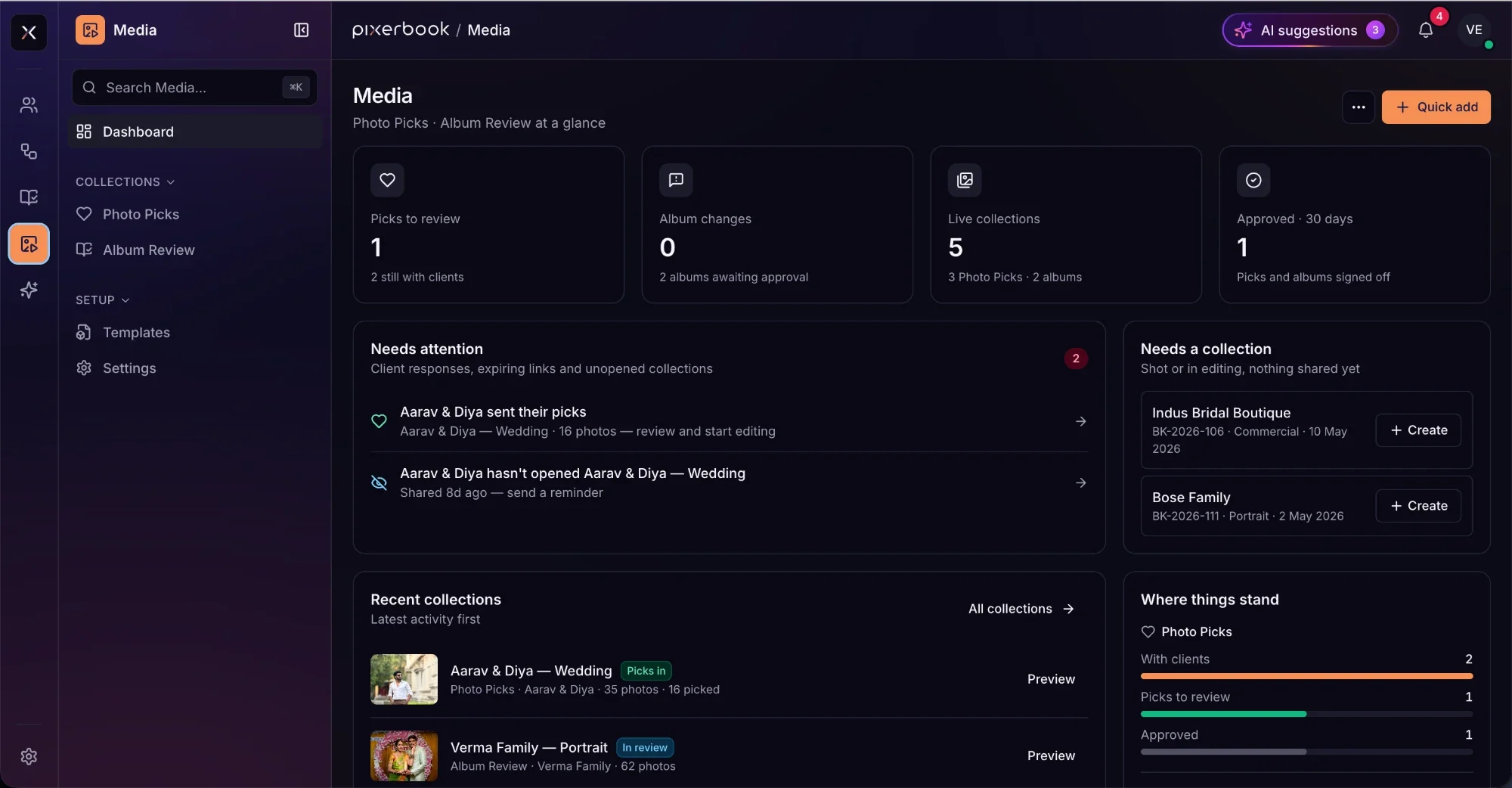
Task: Open the book icon in left rail
Action: tap(29, 197)
